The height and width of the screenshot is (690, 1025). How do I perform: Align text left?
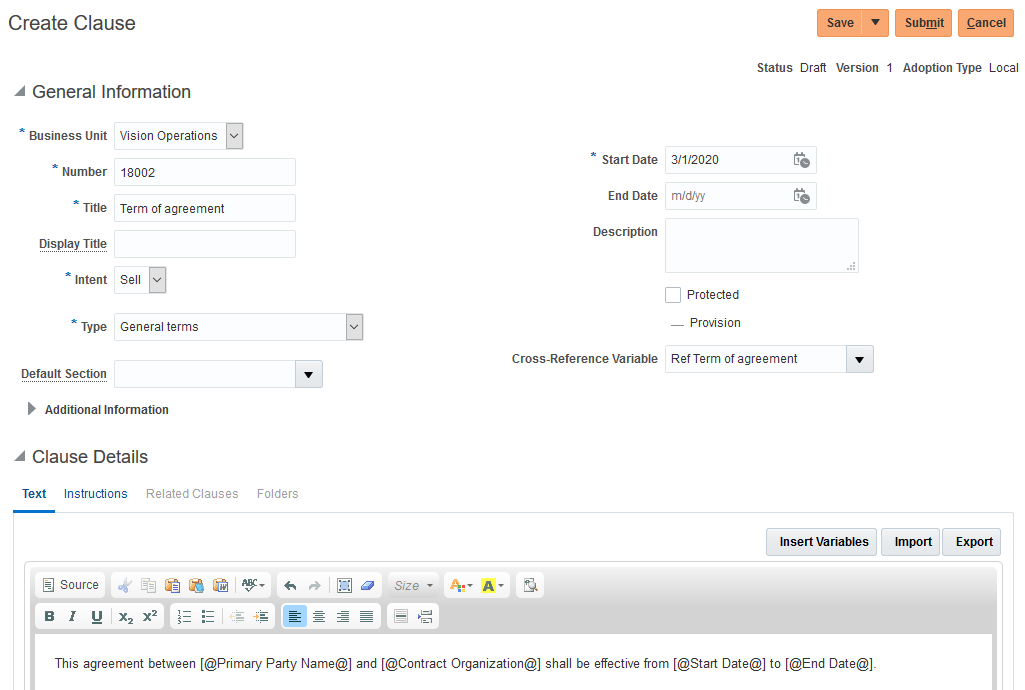[295, 616]
